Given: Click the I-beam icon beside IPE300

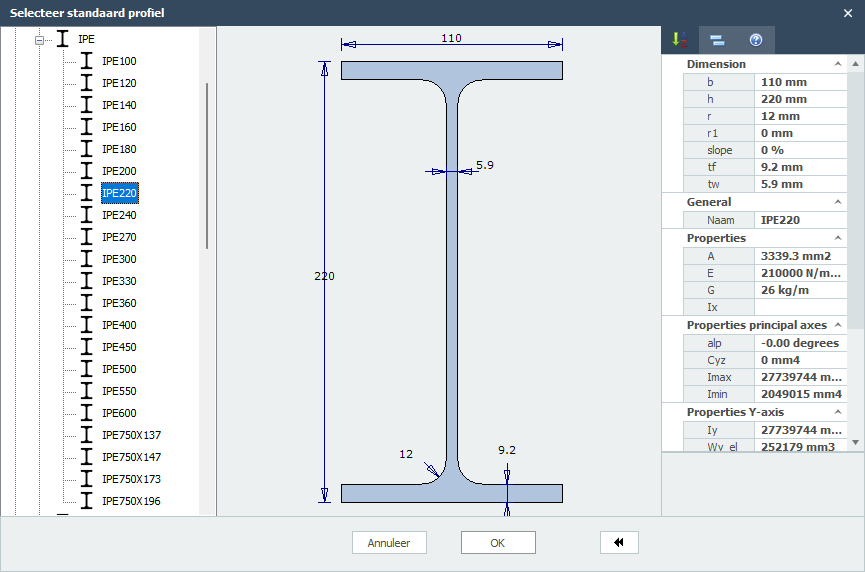Looking at the screenshot, I should pos(86,259).
